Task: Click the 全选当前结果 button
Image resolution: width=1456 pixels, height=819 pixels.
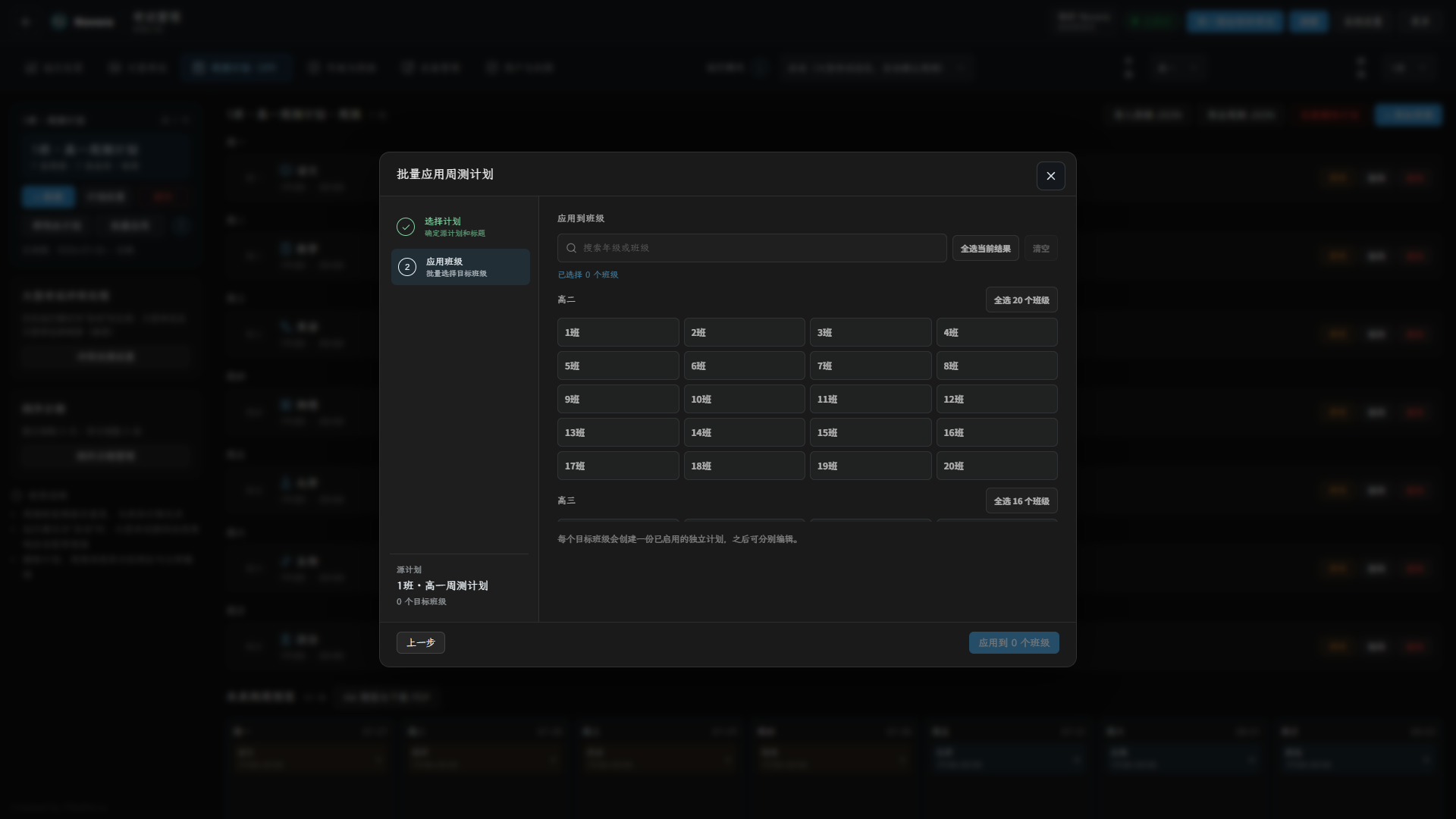Action: tap(985, 248)
